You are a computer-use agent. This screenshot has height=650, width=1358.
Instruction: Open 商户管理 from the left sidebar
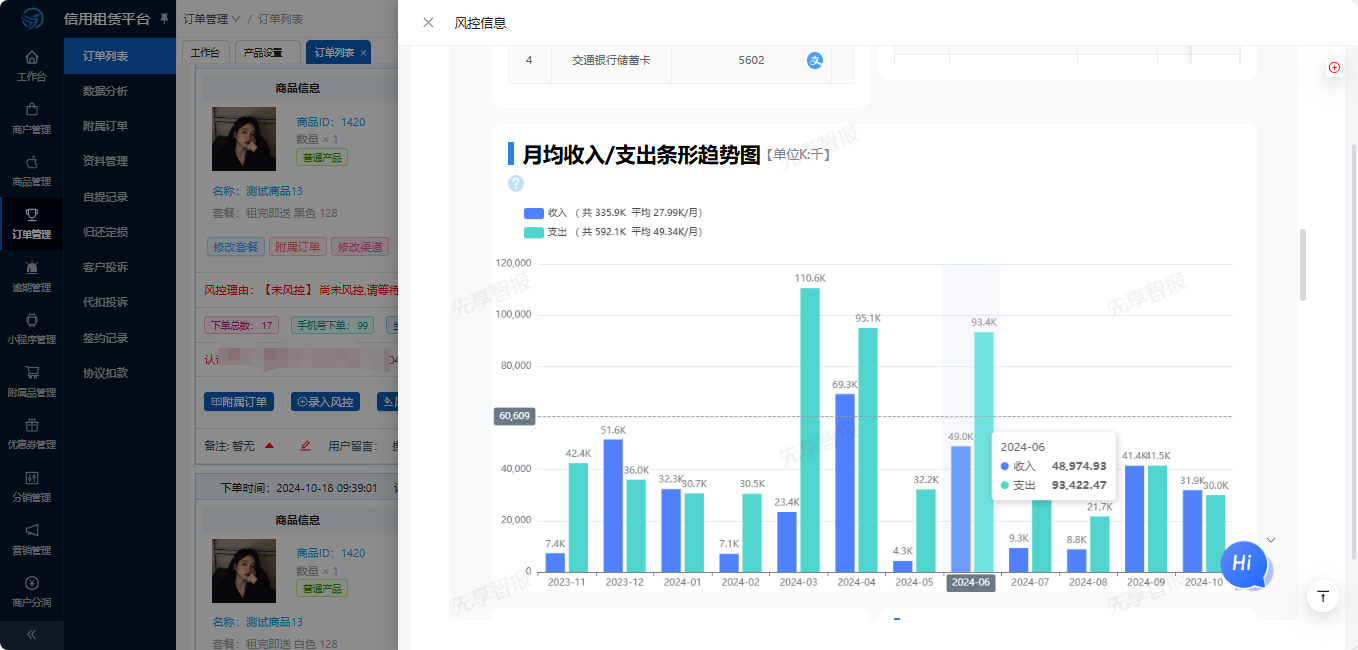(x=31, y=118)
